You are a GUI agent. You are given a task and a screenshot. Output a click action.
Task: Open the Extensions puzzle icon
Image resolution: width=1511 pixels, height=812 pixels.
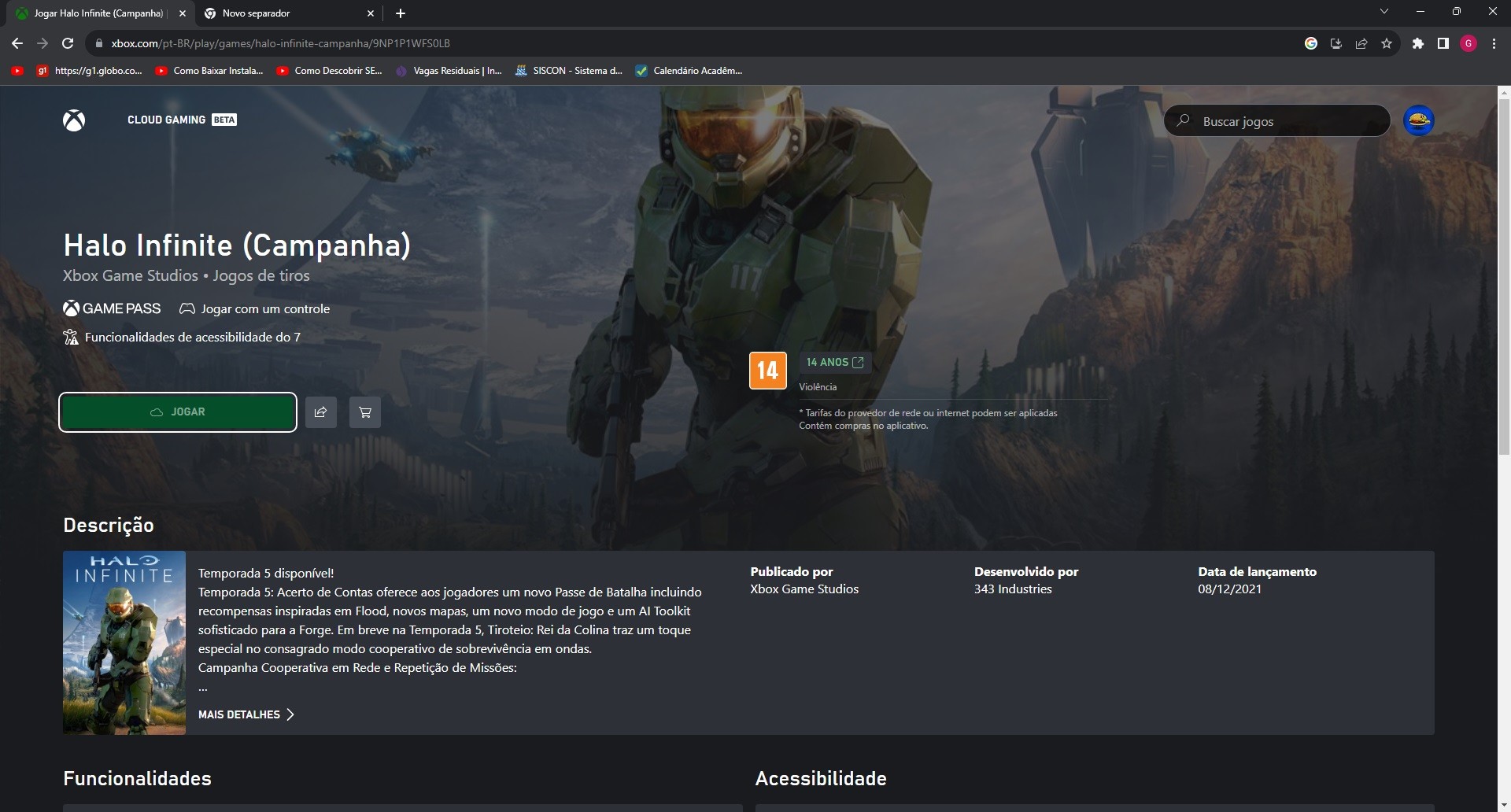coord(1418,43)
